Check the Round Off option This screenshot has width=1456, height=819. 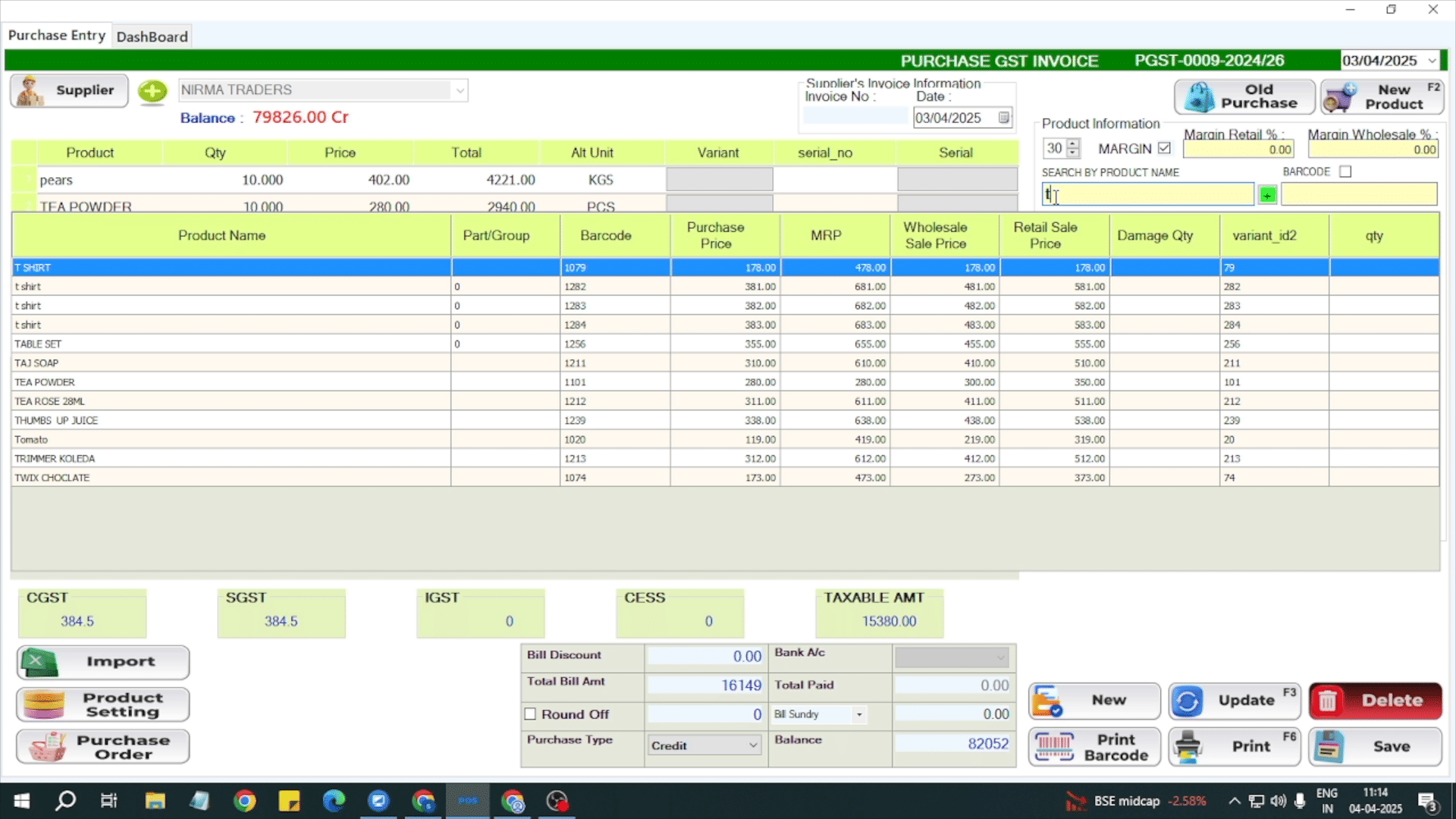pos(530,714)
